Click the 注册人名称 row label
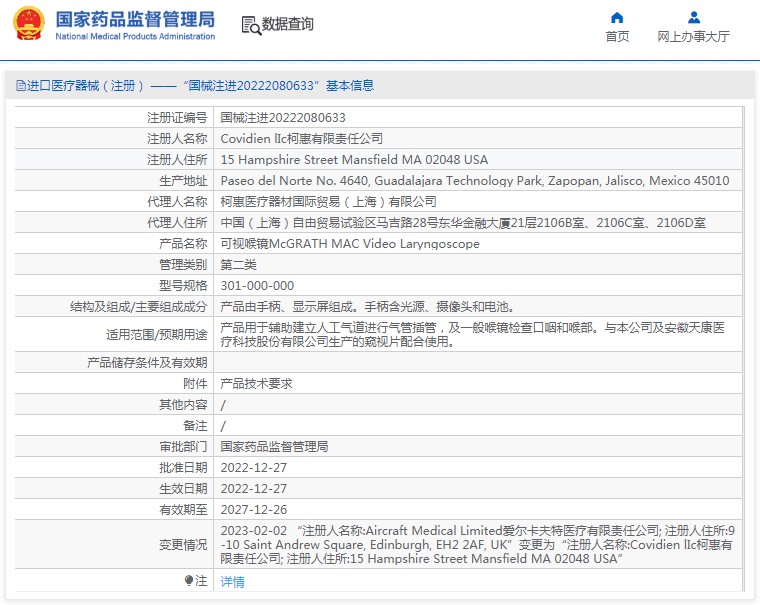760x605 pixels. [177, 139]
